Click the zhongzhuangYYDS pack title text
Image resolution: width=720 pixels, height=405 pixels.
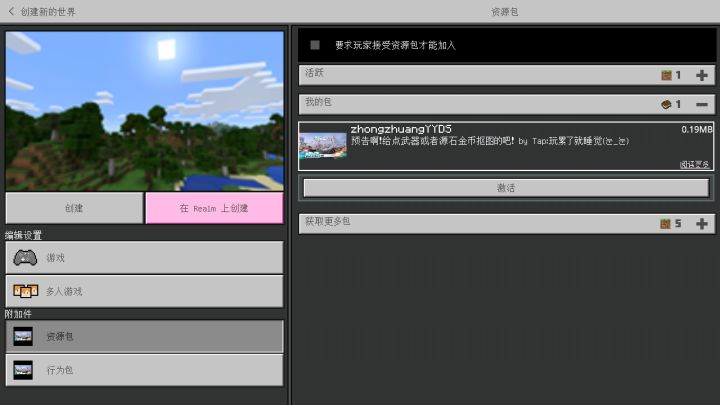click(x=401, y=129)
